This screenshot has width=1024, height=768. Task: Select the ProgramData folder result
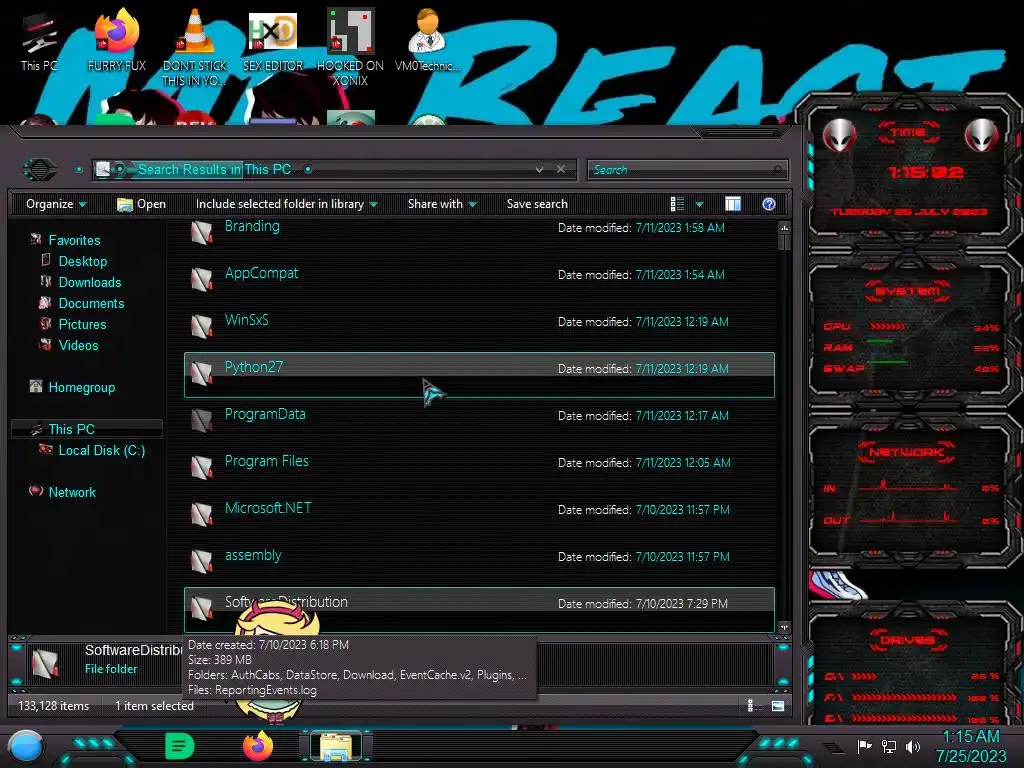click(x=479, y=422)
